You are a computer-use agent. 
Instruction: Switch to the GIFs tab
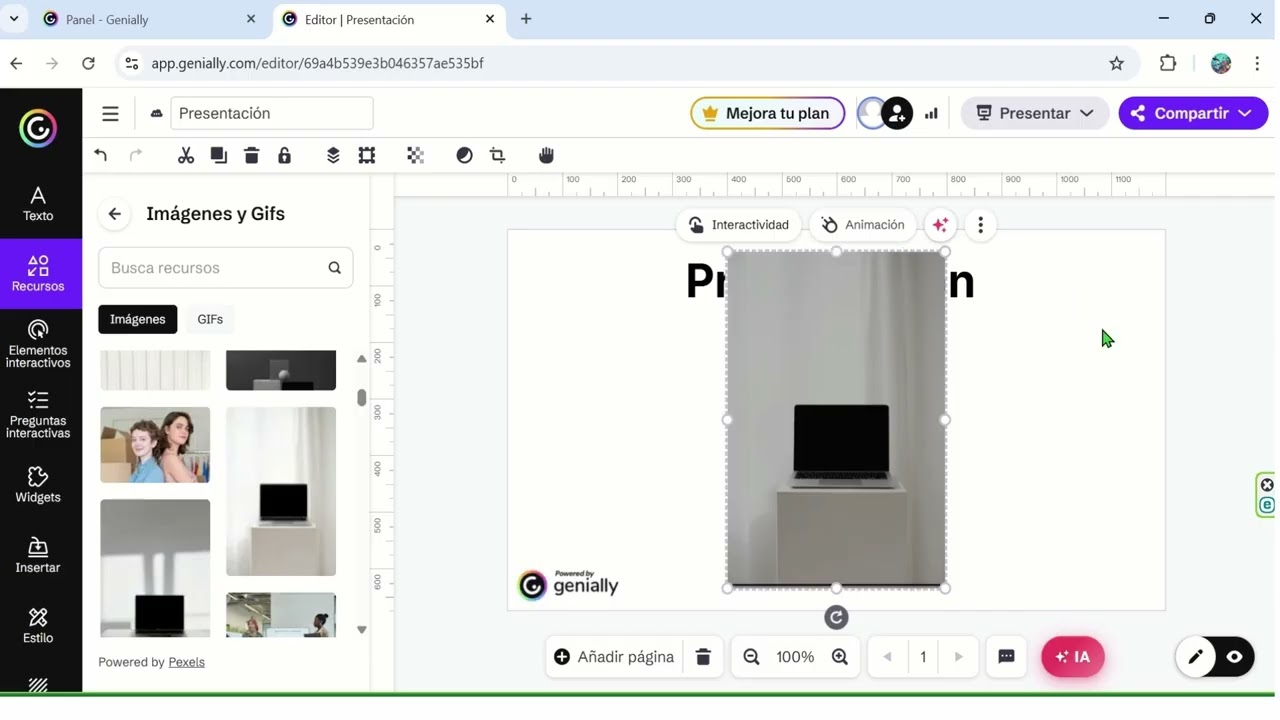[210, 319]
